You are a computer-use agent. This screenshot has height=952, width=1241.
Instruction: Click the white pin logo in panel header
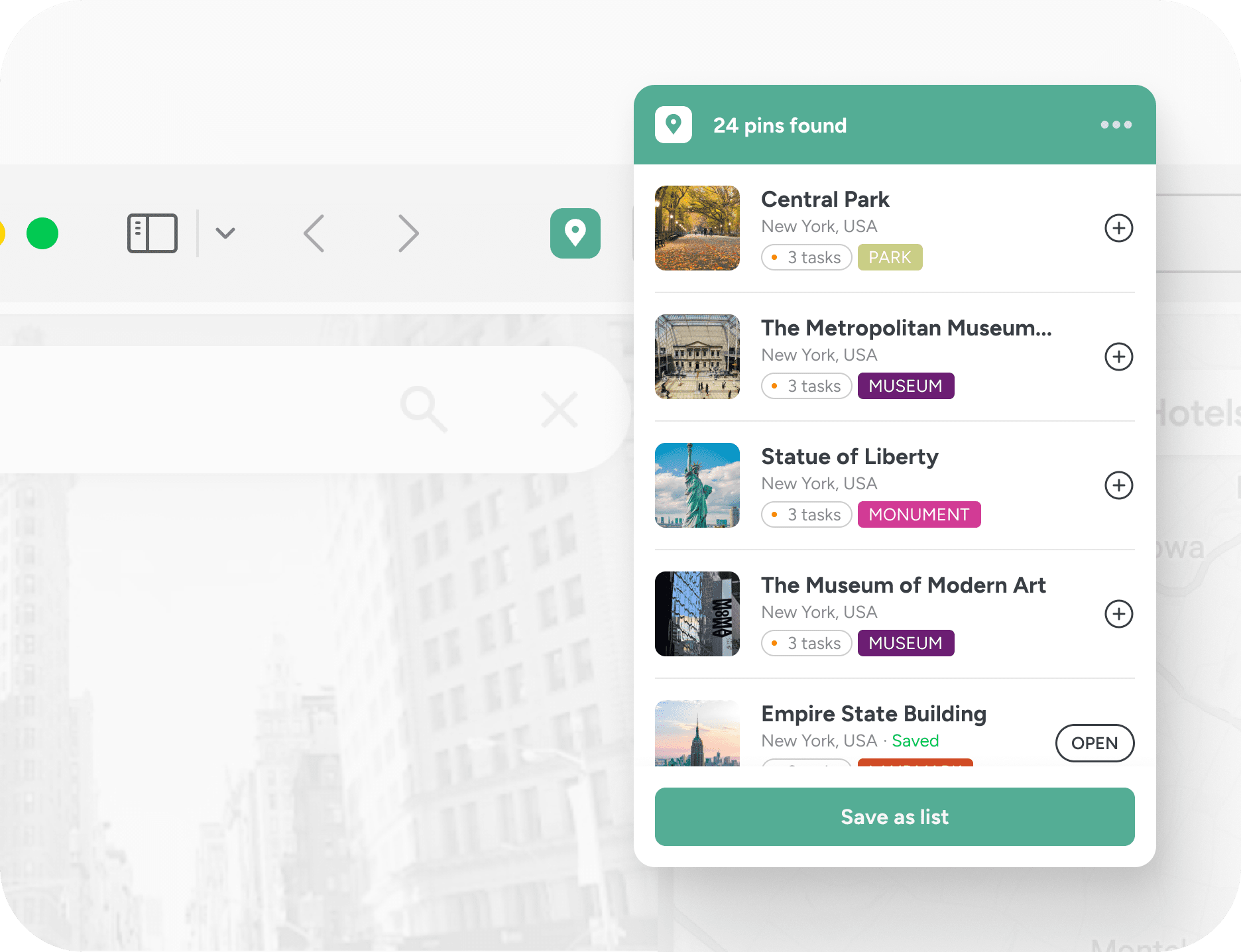click(674, 125)
